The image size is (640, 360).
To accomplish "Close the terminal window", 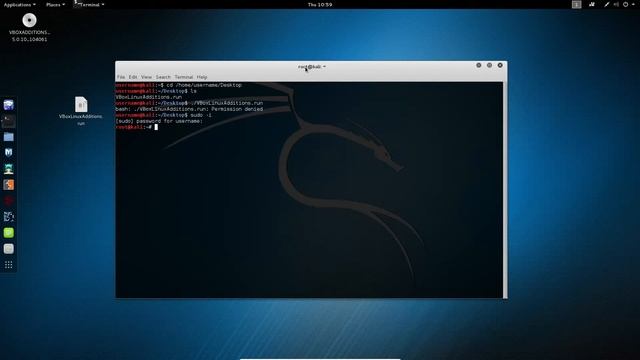I will (500, 65).
